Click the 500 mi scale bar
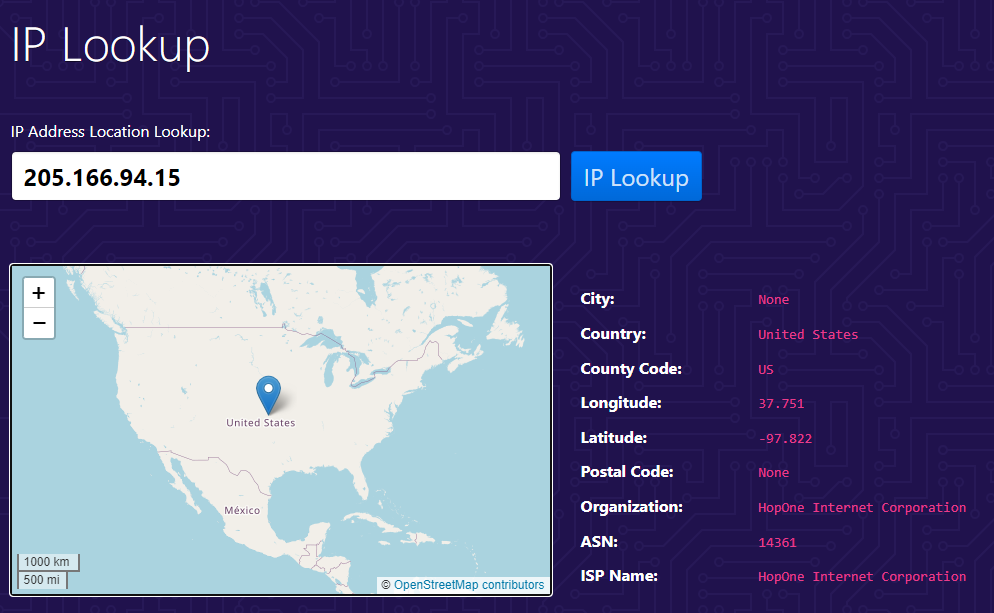Viewport: 994px width, 613px height. (41, 580)
